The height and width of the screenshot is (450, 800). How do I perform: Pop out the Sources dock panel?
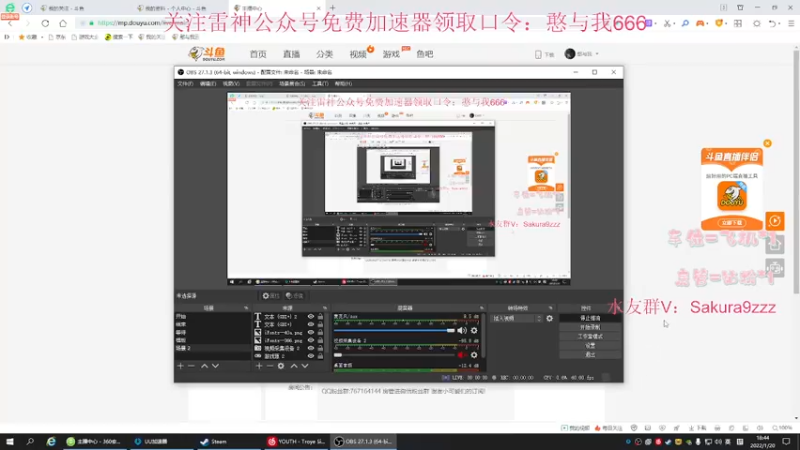(325, 308)
